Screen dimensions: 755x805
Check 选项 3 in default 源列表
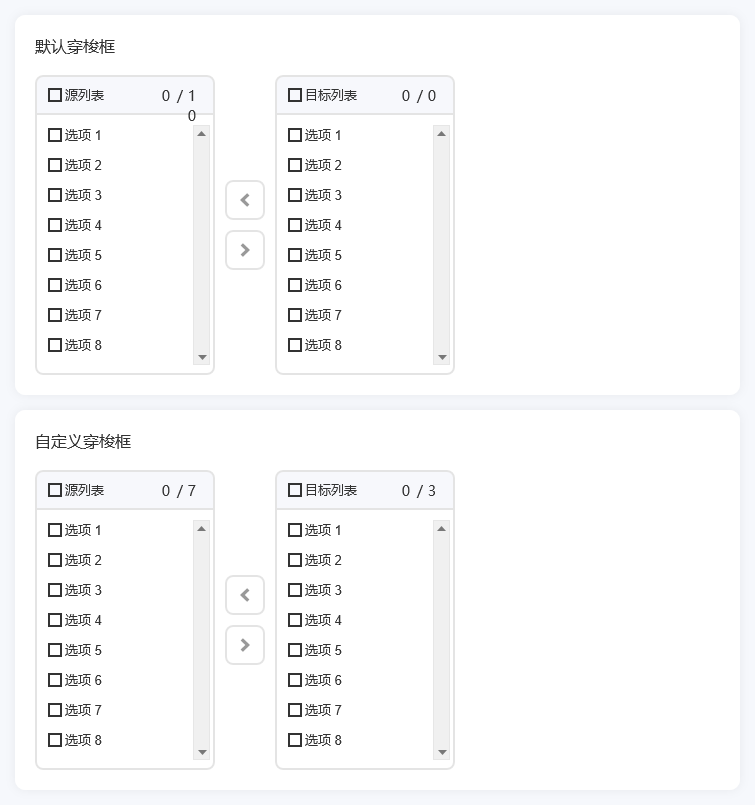pyautogui.click(x=55, y=195)
